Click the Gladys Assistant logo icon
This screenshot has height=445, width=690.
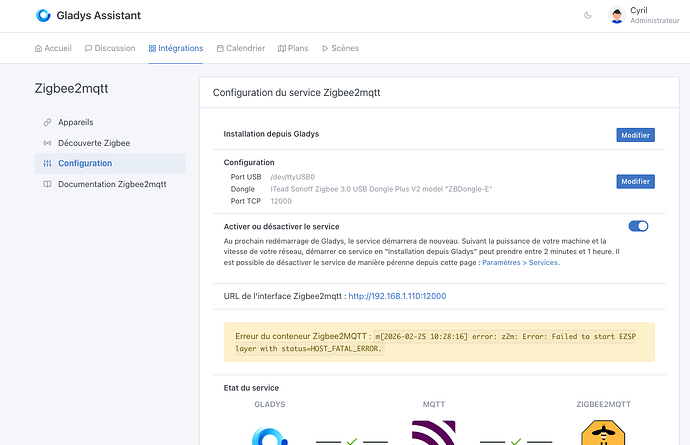pos(43,15)
